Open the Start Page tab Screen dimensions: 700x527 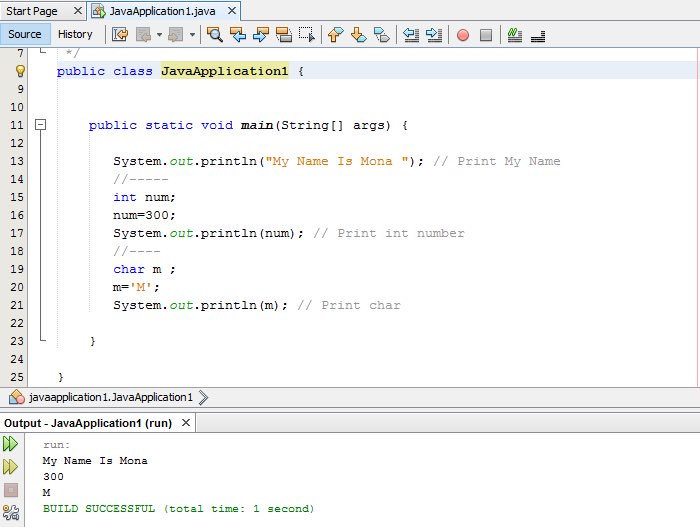pyautogui.click(x=32, y=11)
